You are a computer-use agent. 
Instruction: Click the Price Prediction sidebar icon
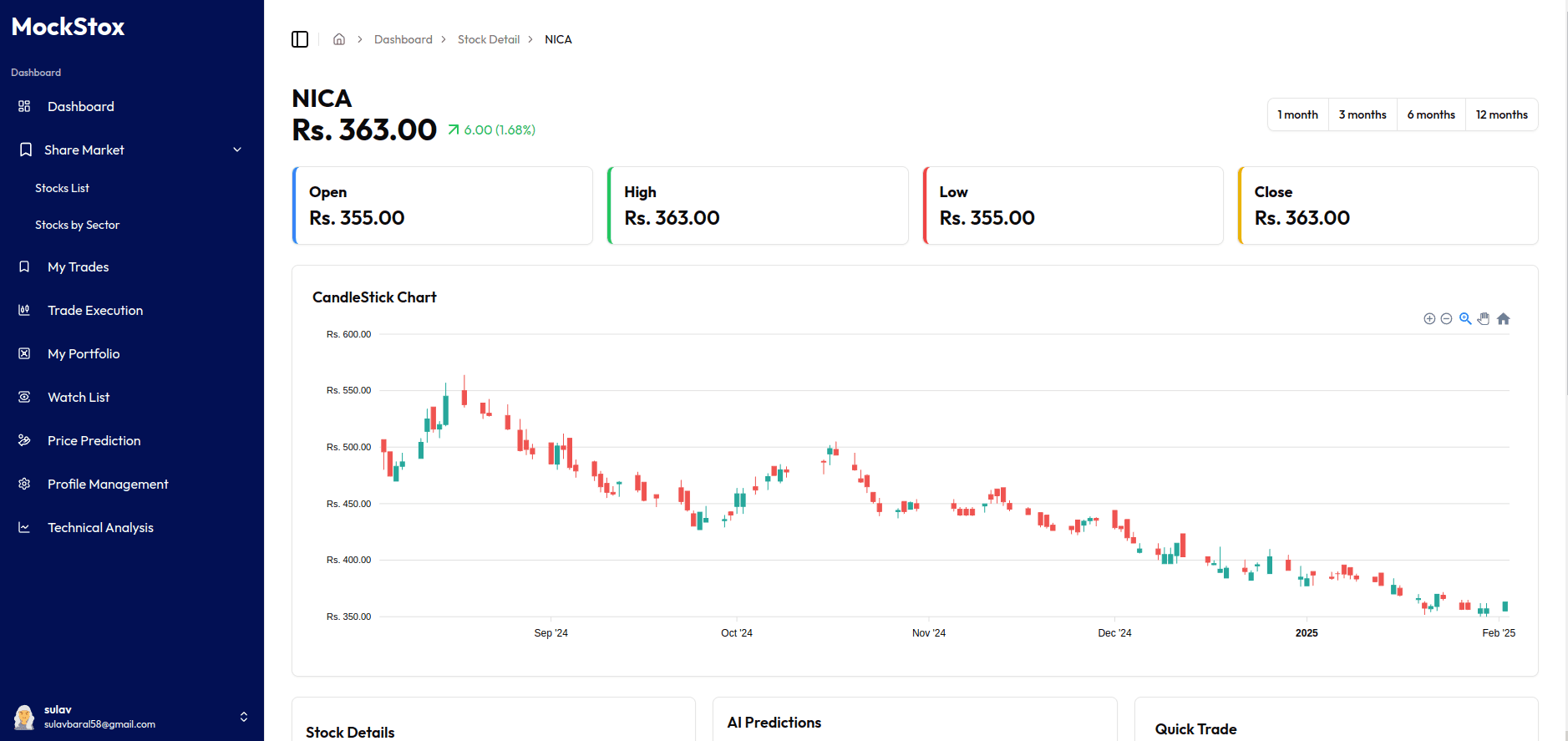click(x=24, y=440)
